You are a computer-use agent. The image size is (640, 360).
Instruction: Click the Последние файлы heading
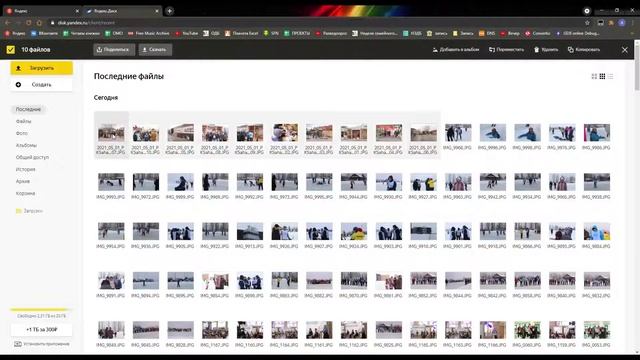(x=129, y=76)
